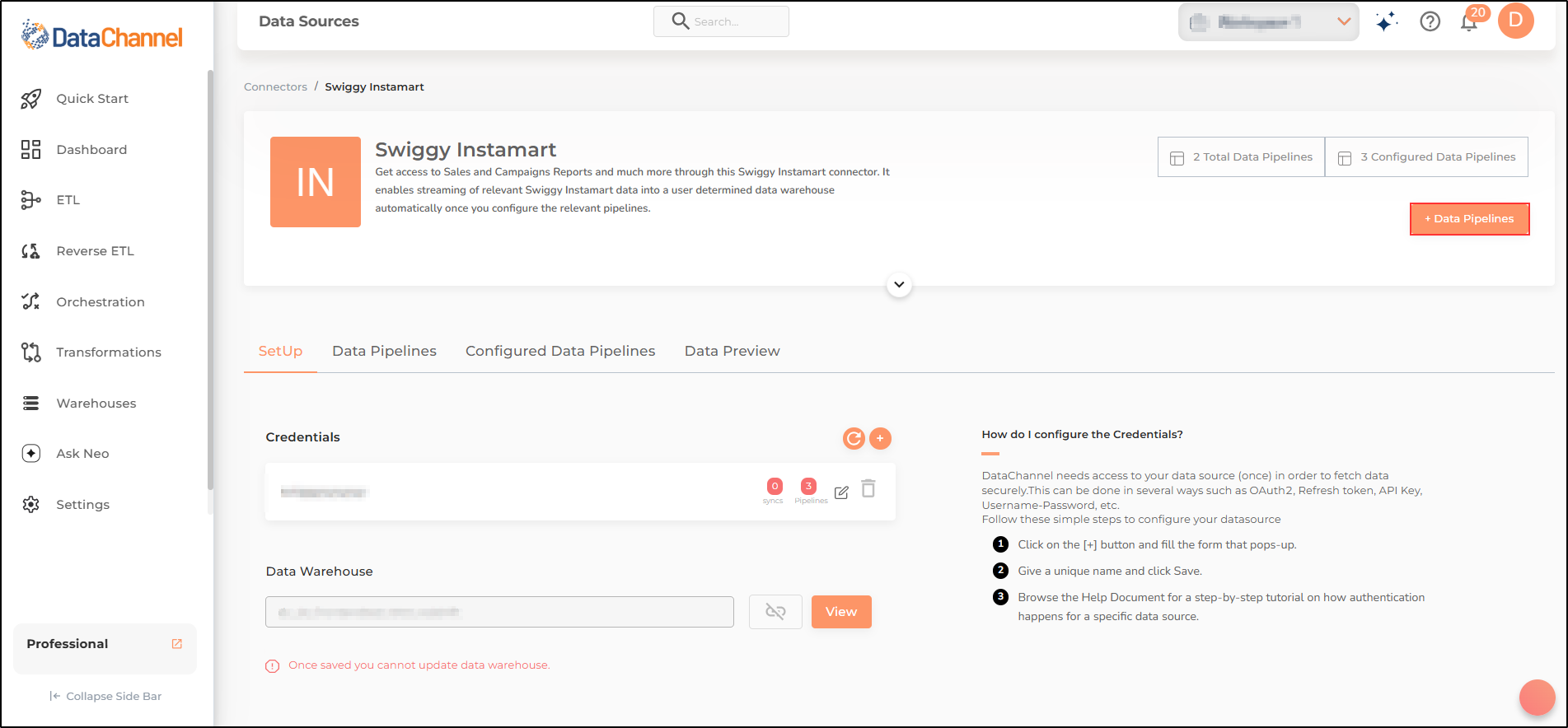Add a new credential with plus icon
Image resolution: width=1568 pixels, height=728 pixels.
tap(881, 439)
